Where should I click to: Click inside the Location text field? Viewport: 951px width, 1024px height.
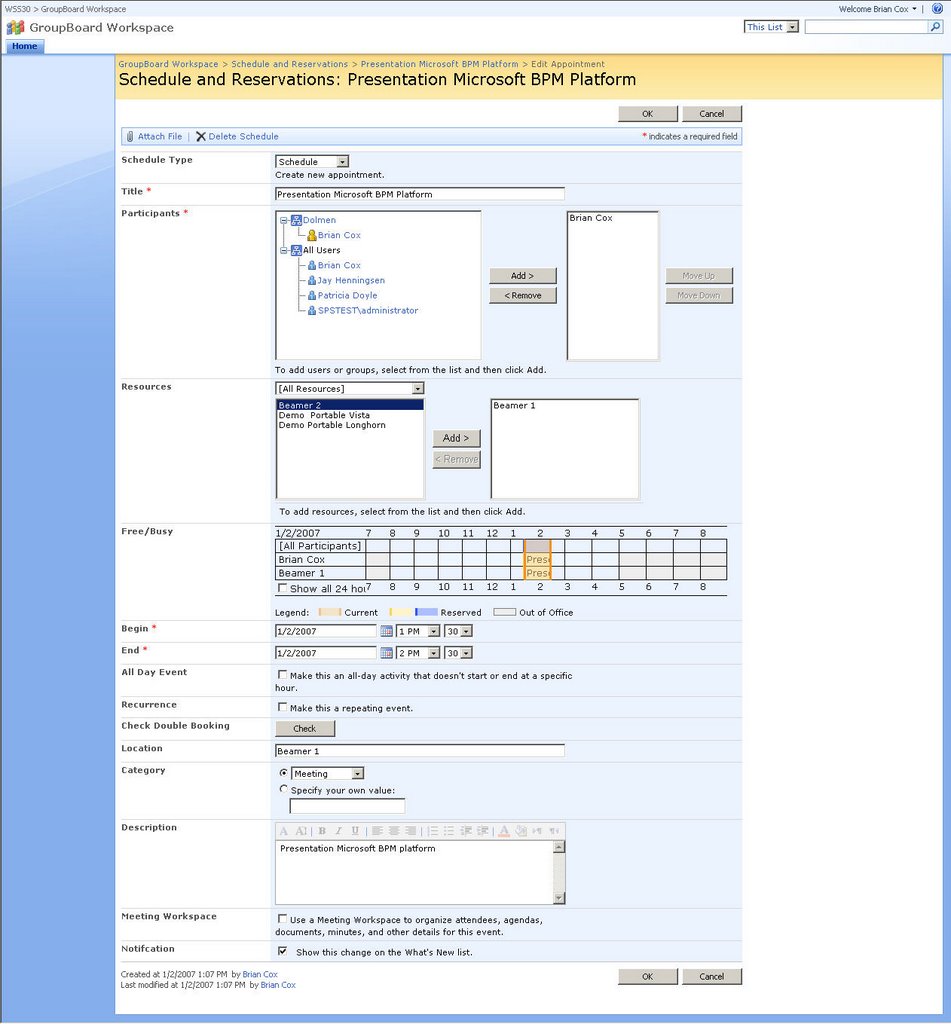point(419,750)
